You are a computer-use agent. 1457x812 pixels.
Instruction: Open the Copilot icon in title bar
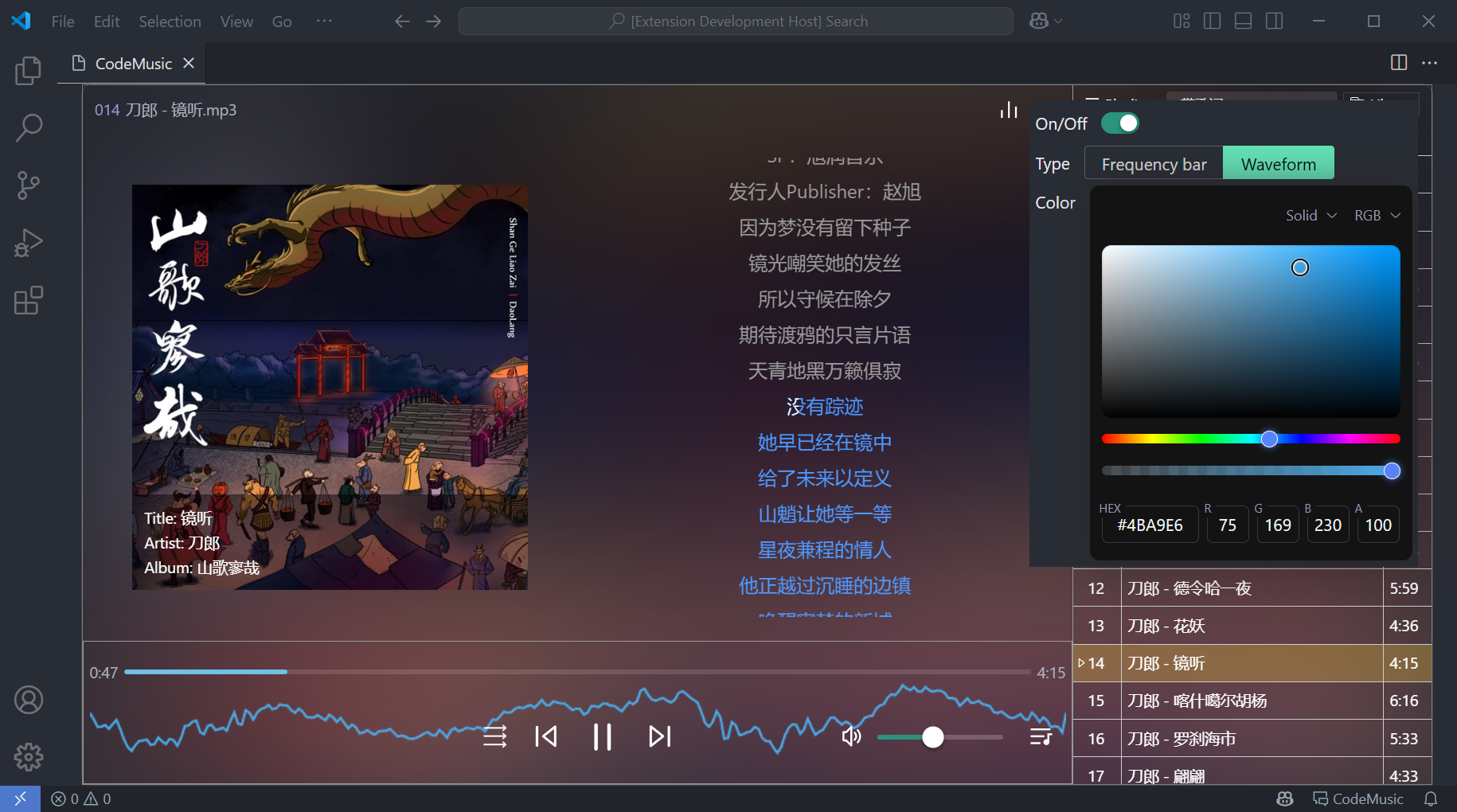[x=1038, y=21]
